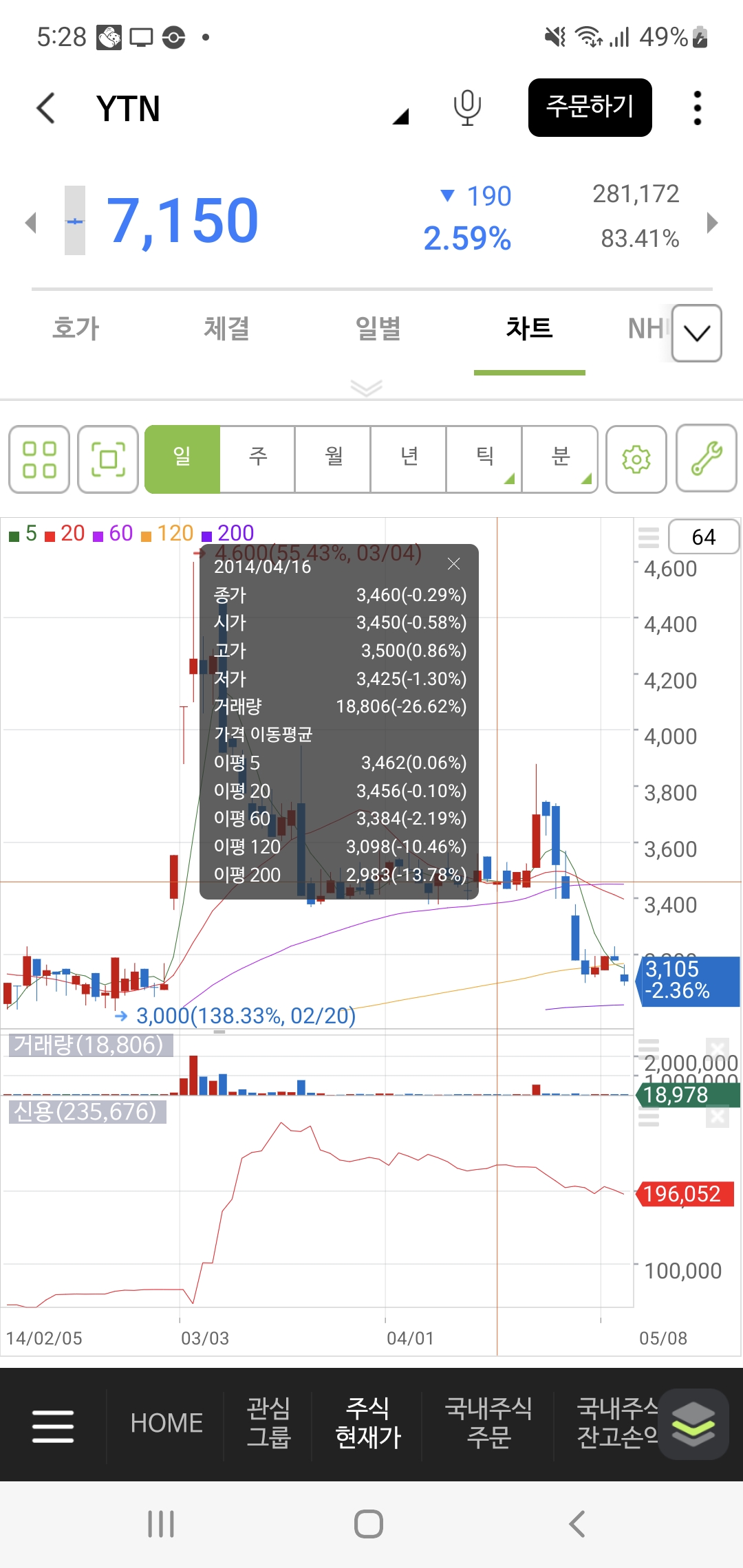Tap the muted sound status icon
The image size is (743, 1568).
(x=554, y=36)
